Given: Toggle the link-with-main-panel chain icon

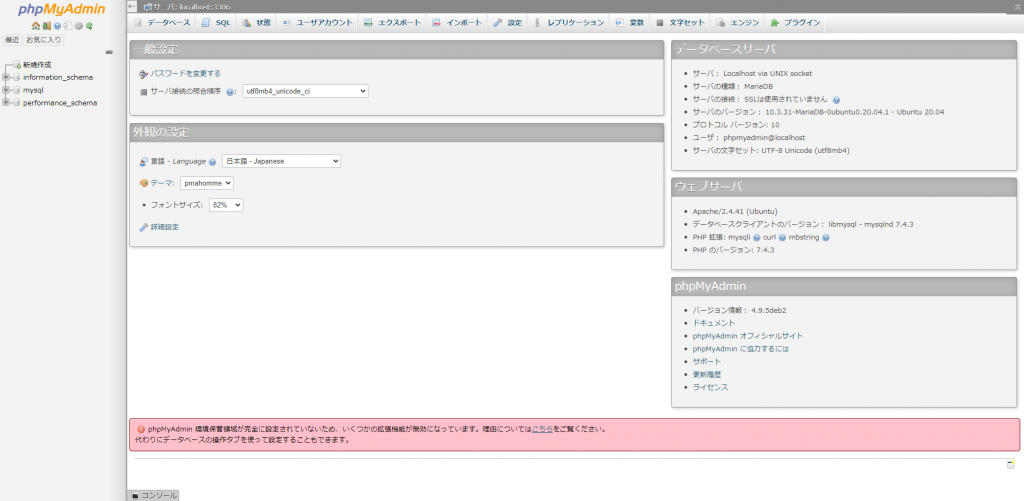Looking at the screenshot, I should 110,52.
